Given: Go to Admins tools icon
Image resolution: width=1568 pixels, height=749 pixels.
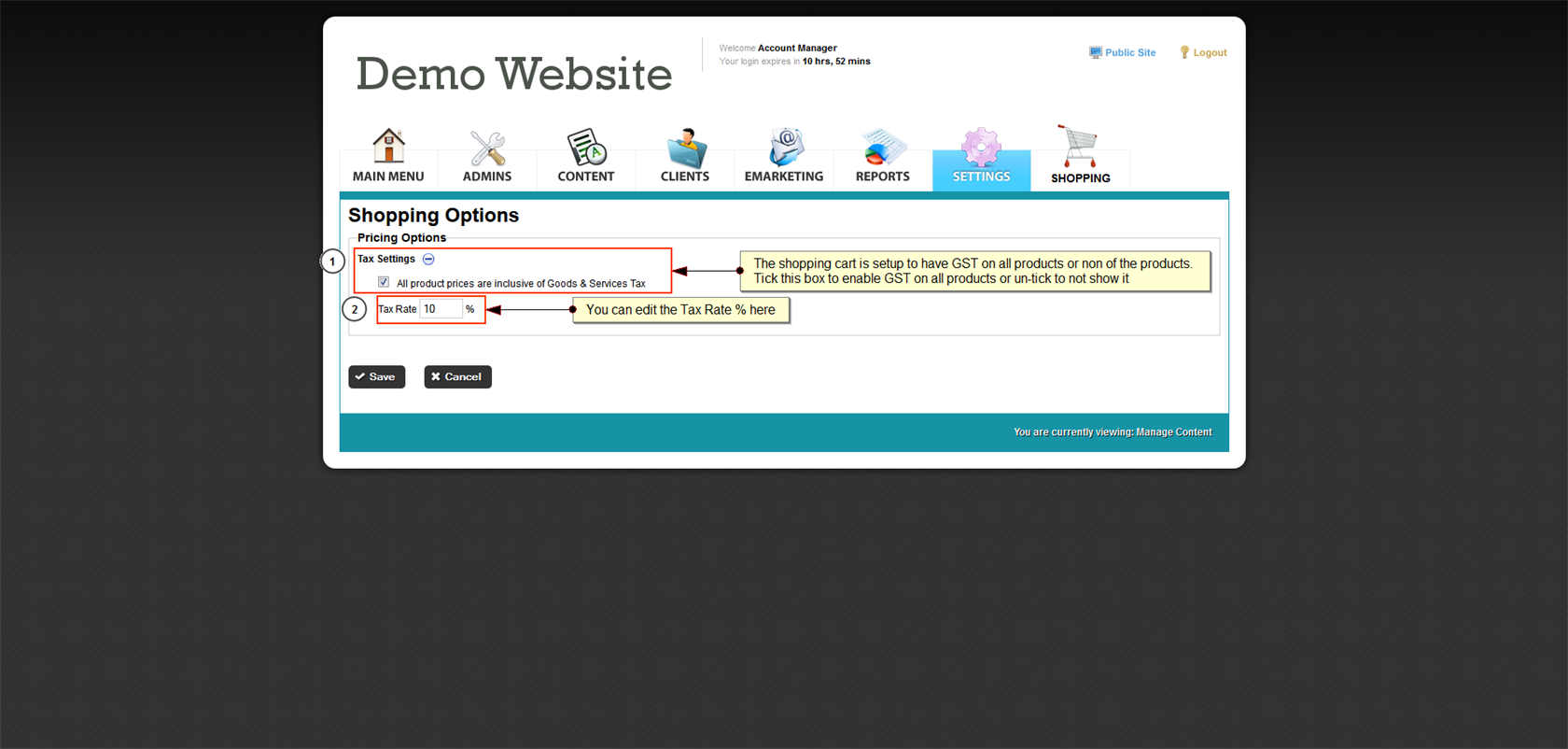Looking at the screenshot, I should pos(487,148).
